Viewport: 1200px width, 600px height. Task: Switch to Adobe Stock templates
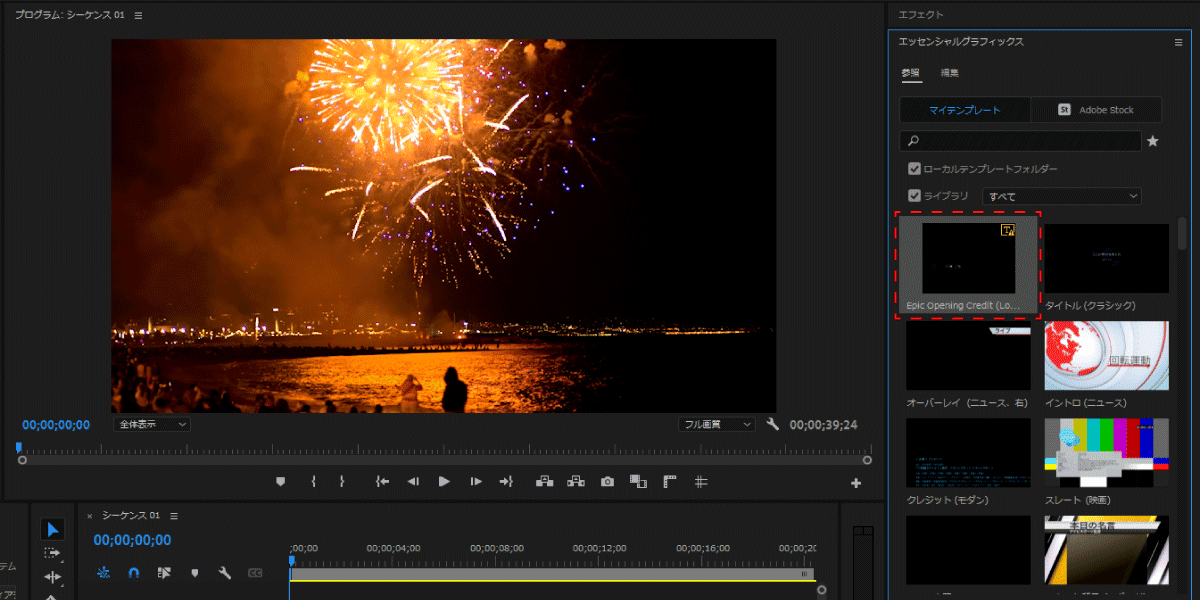click(1097, 110)
